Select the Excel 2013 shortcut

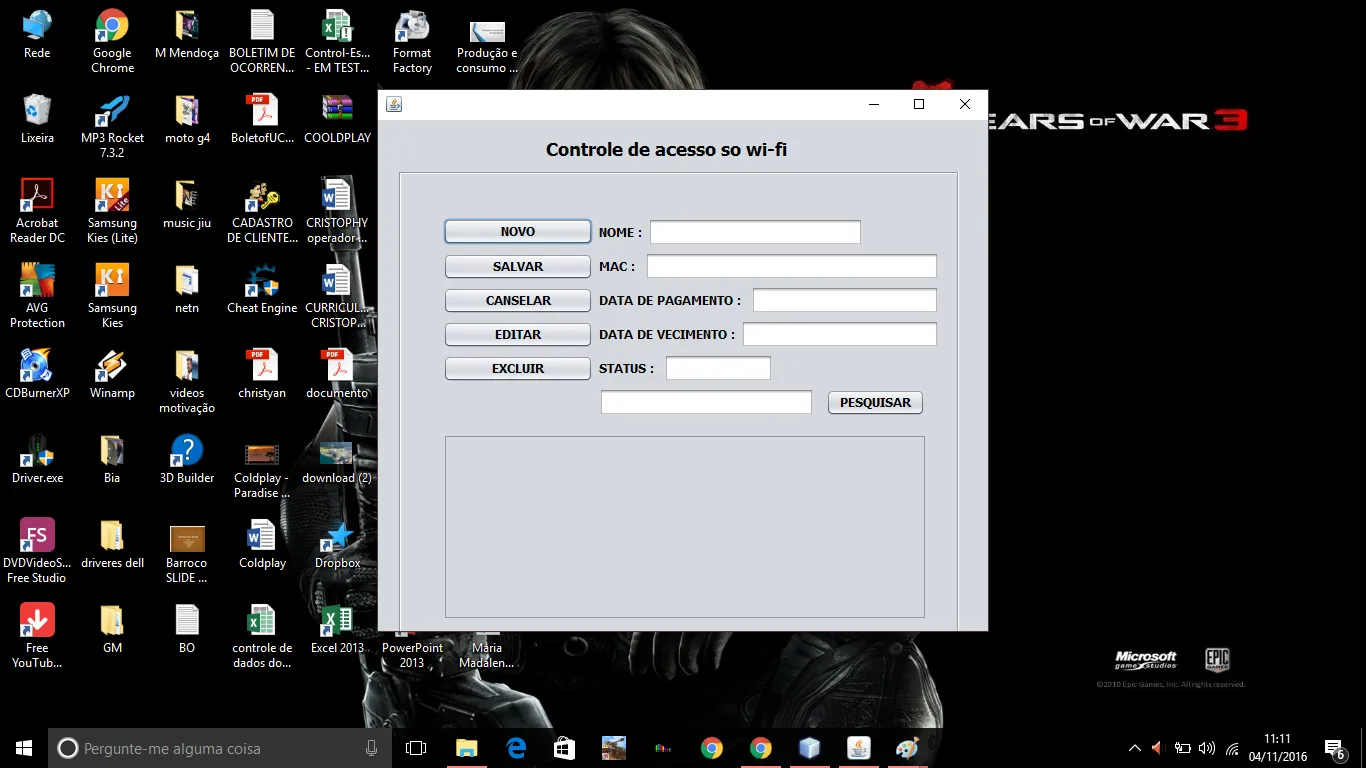(337, 631)
